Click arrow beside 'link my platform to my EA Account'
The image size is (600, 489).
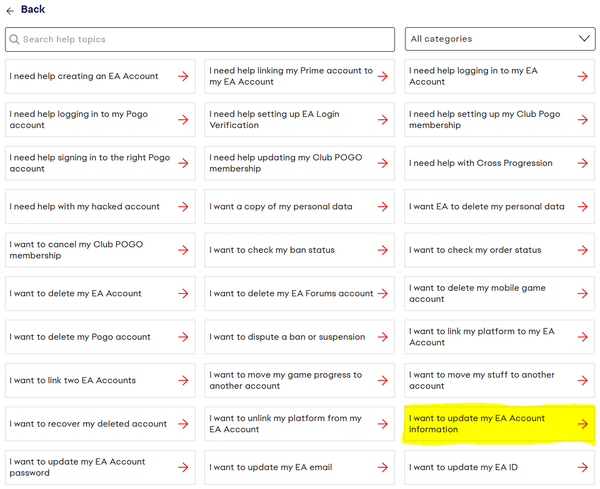tap(582, 337)
